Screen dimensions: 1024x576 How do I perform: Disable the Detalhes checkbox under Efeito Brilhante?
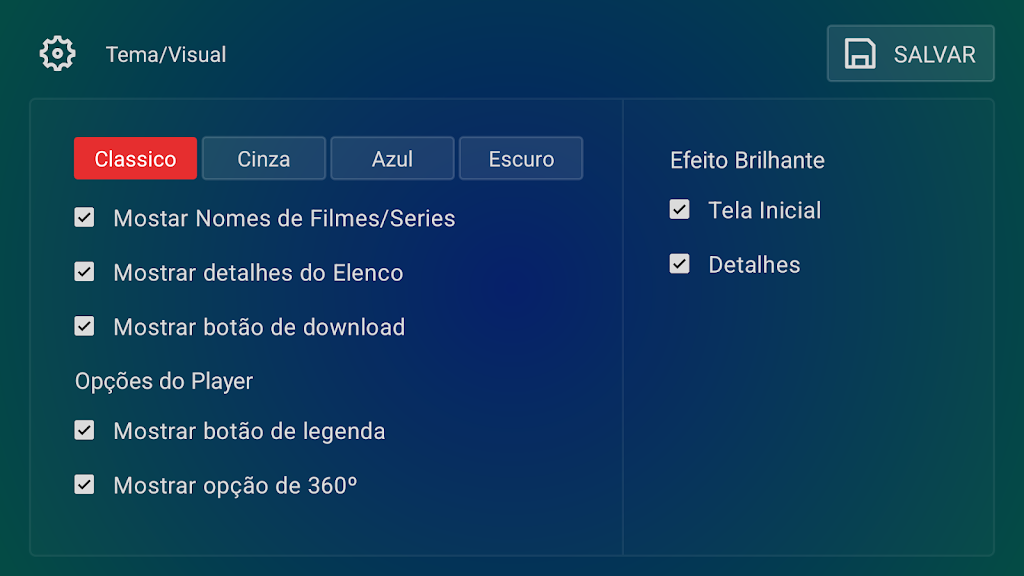[x=680, y=264]
